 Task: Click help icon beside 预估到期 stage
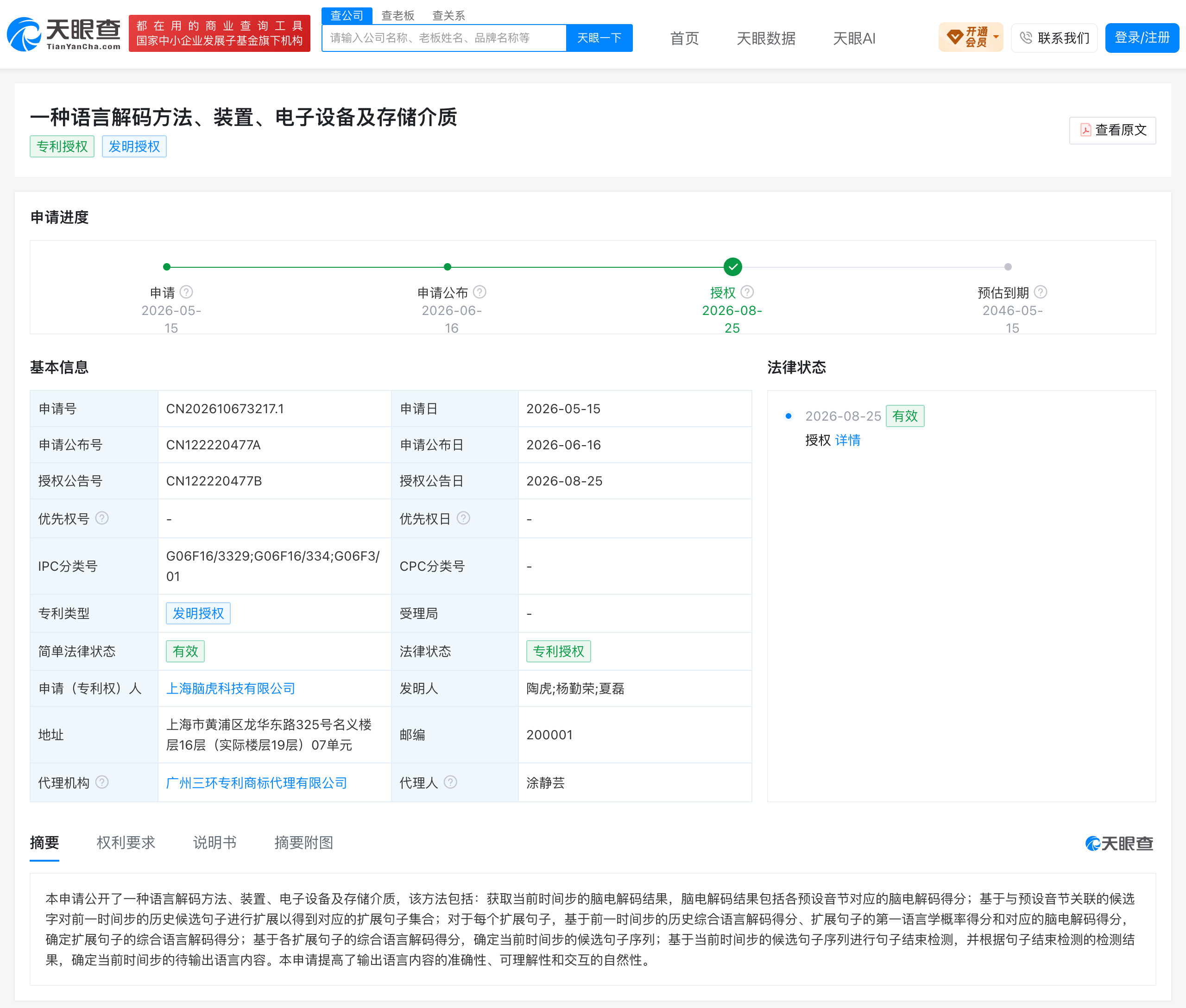click(1040, 292)
